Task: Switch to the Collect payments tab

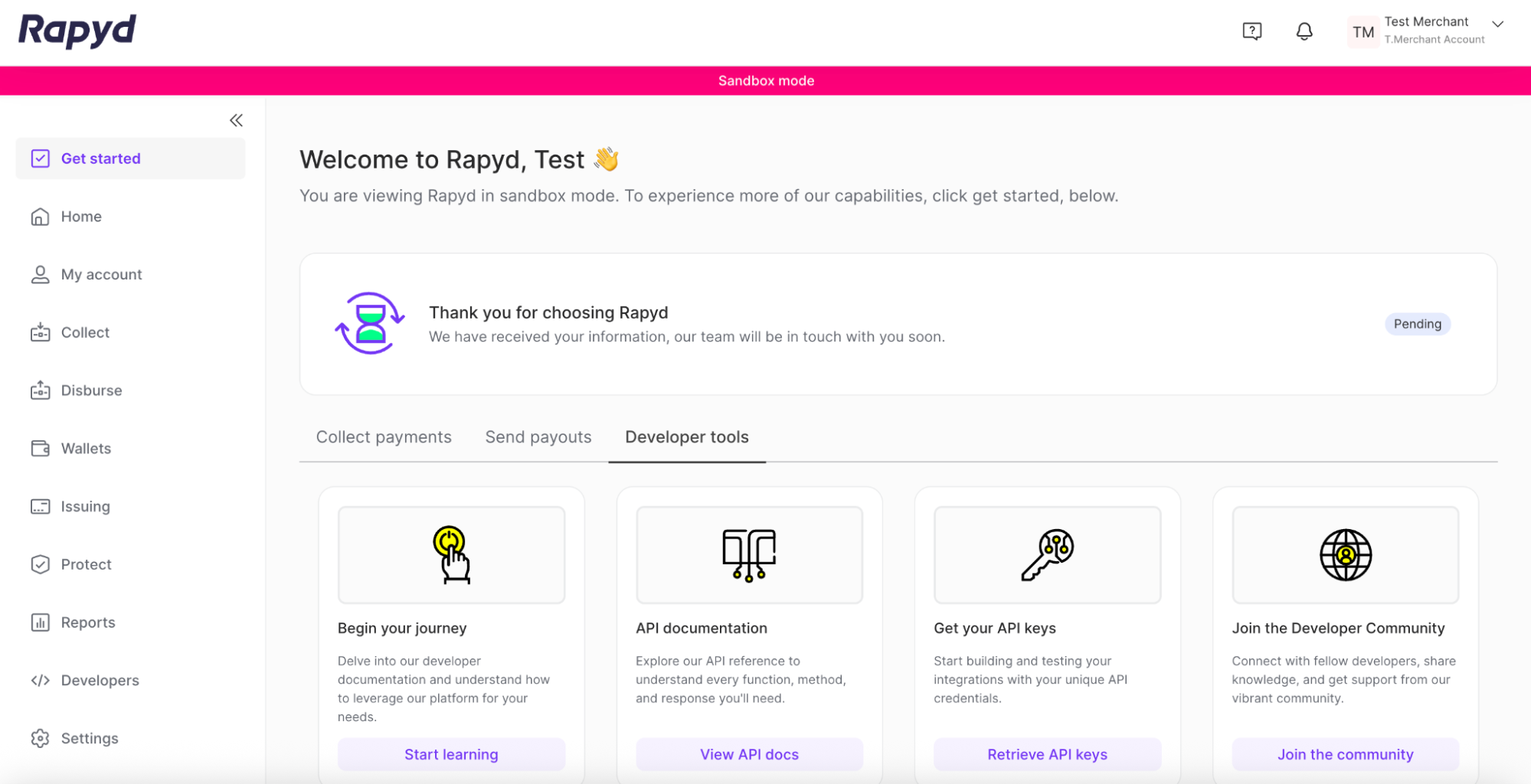Action: tap(383, 436)
